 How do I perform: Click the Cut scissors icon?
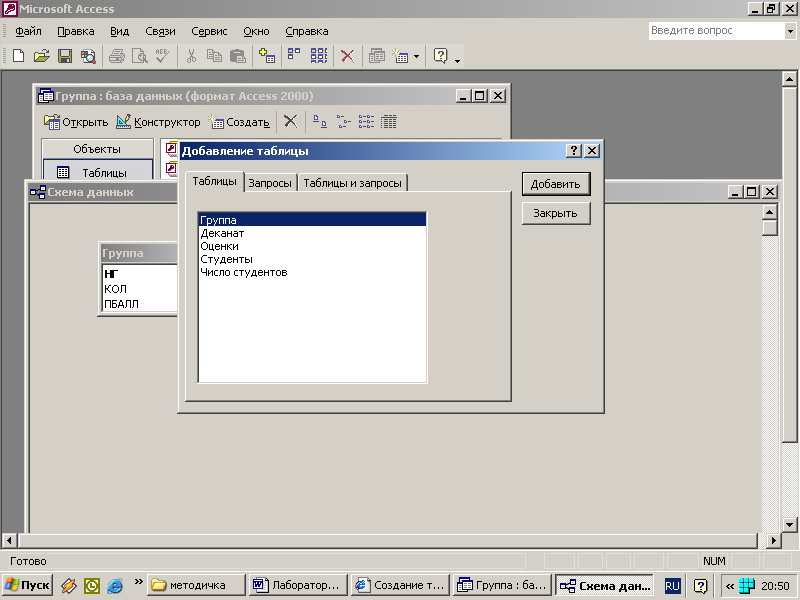[x=191, y=56]
